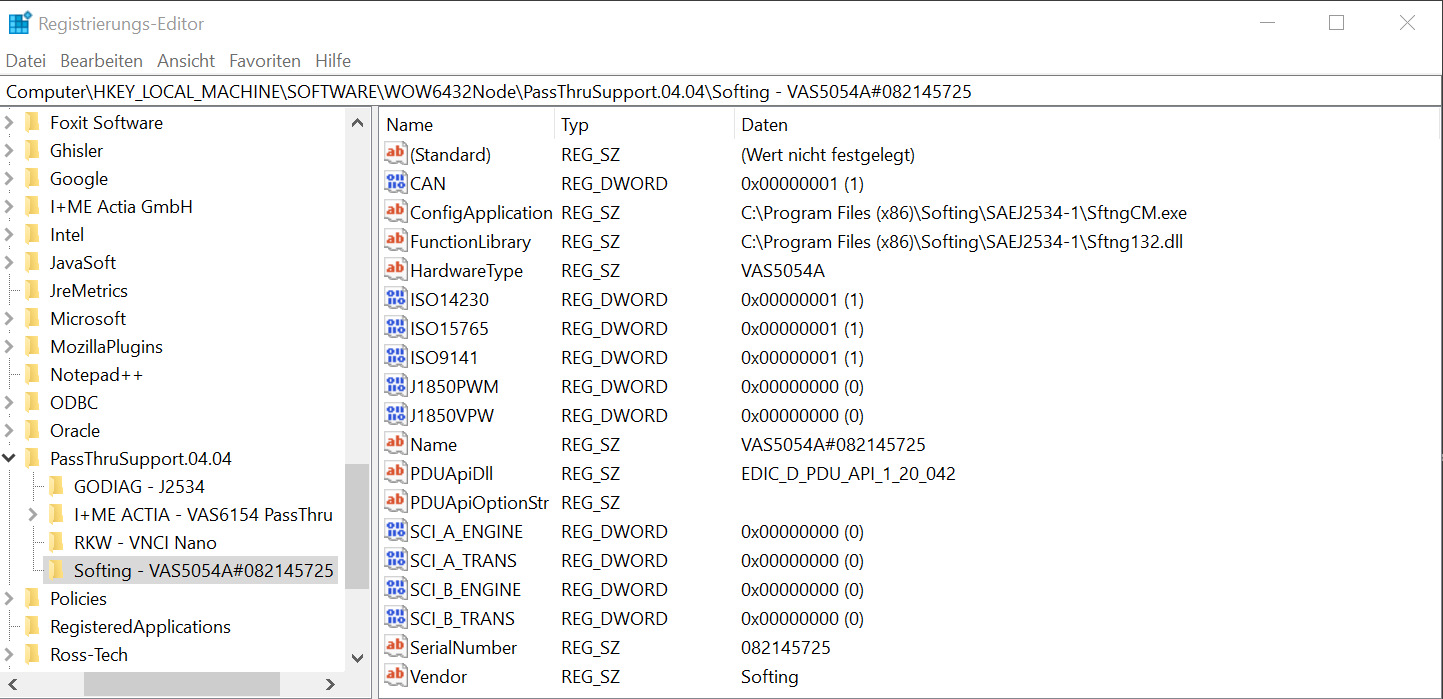Click the folder icon of RKW - VNCI Nano

(x=57, y=543)
